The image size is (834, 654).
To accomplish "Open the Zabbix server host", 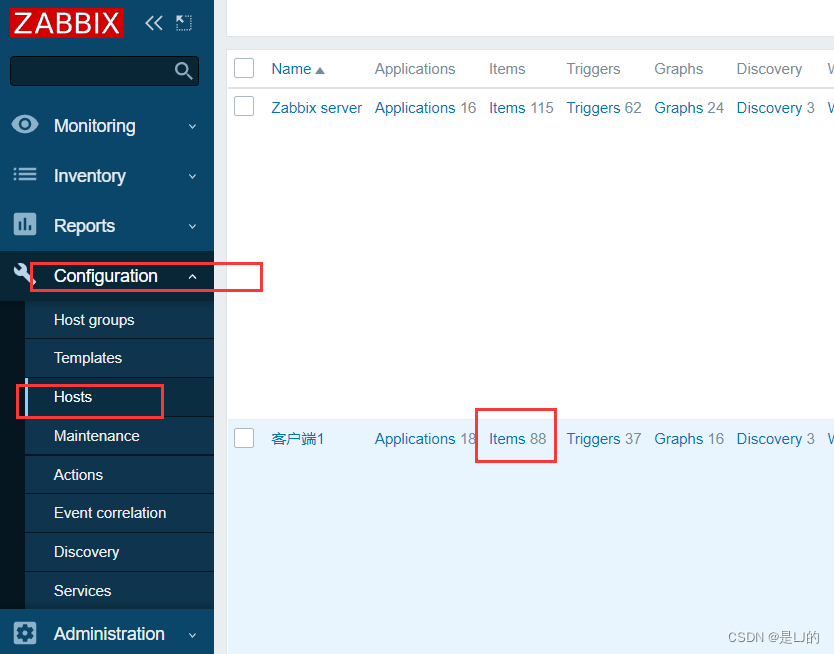I will 316,108.
